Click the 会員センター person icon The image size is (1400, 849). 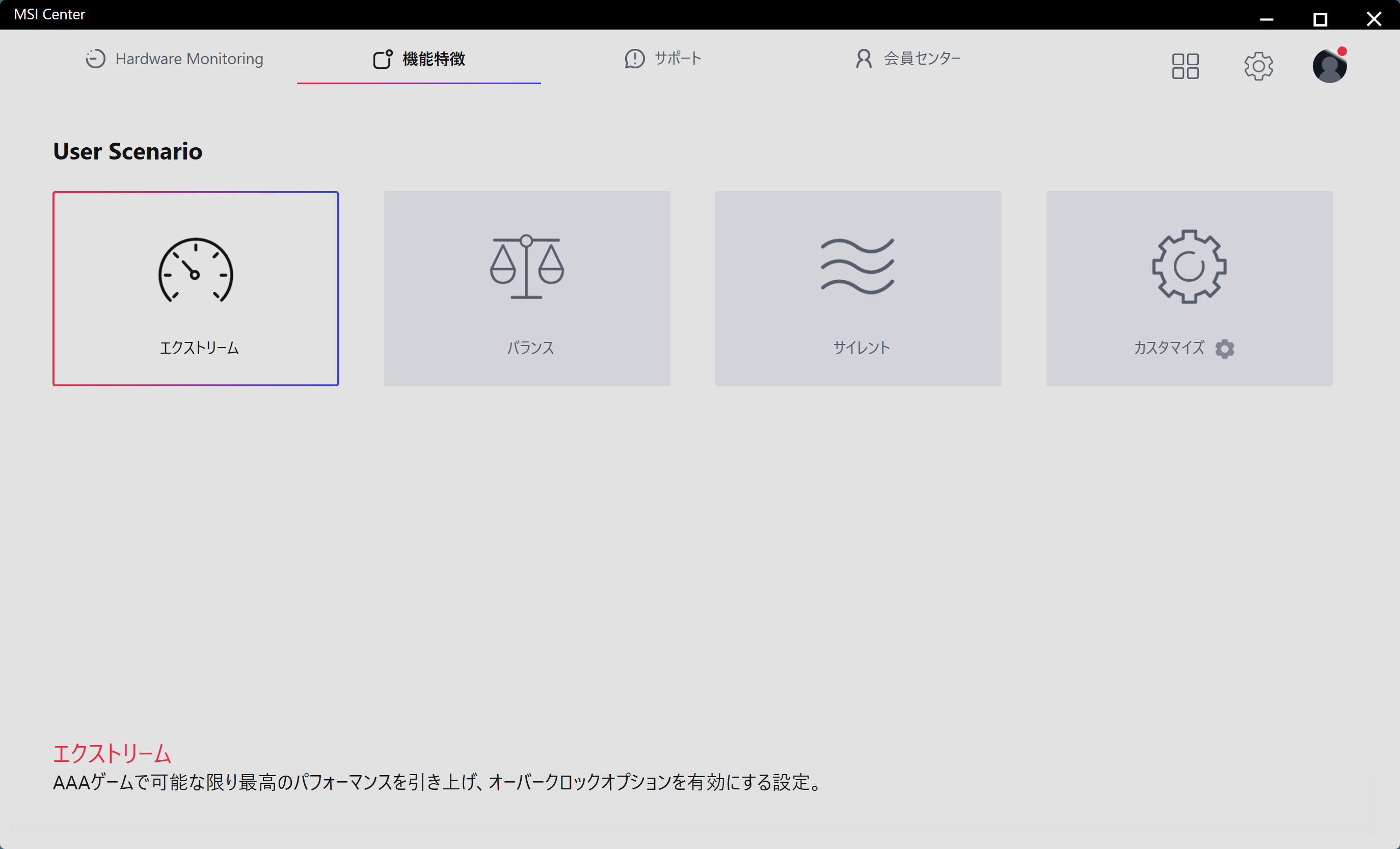(x=863, y=59)
